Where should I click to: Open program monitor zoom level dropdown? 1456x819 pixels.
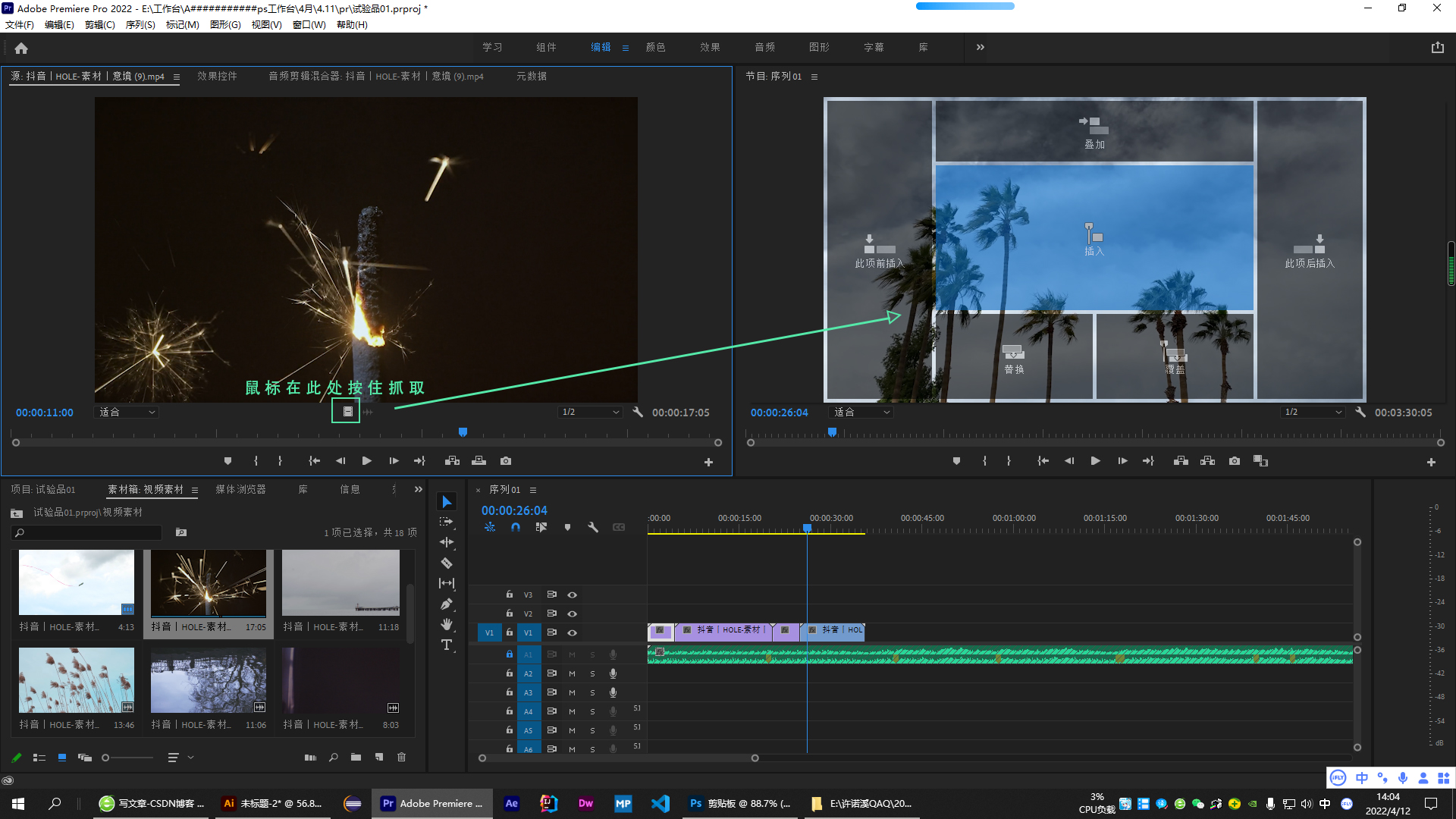coord(861,412)
